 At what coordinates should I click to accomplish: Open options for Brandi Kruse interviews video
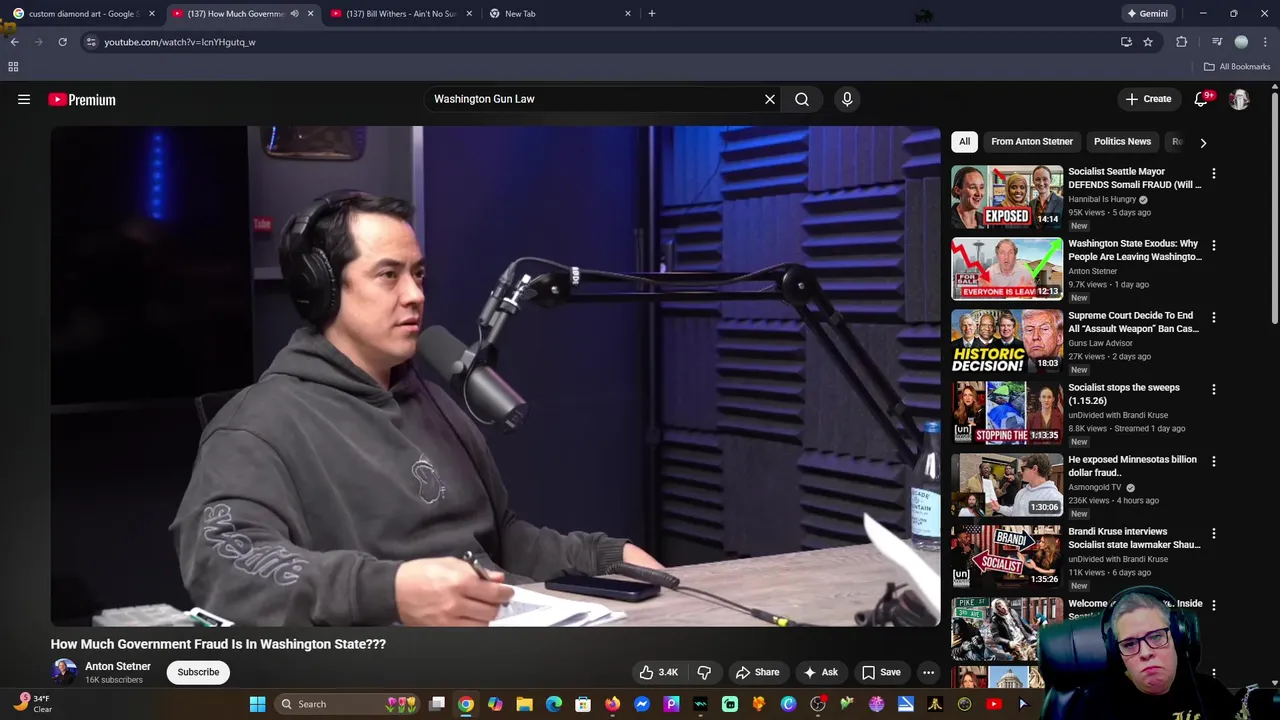click(1214, 533)
